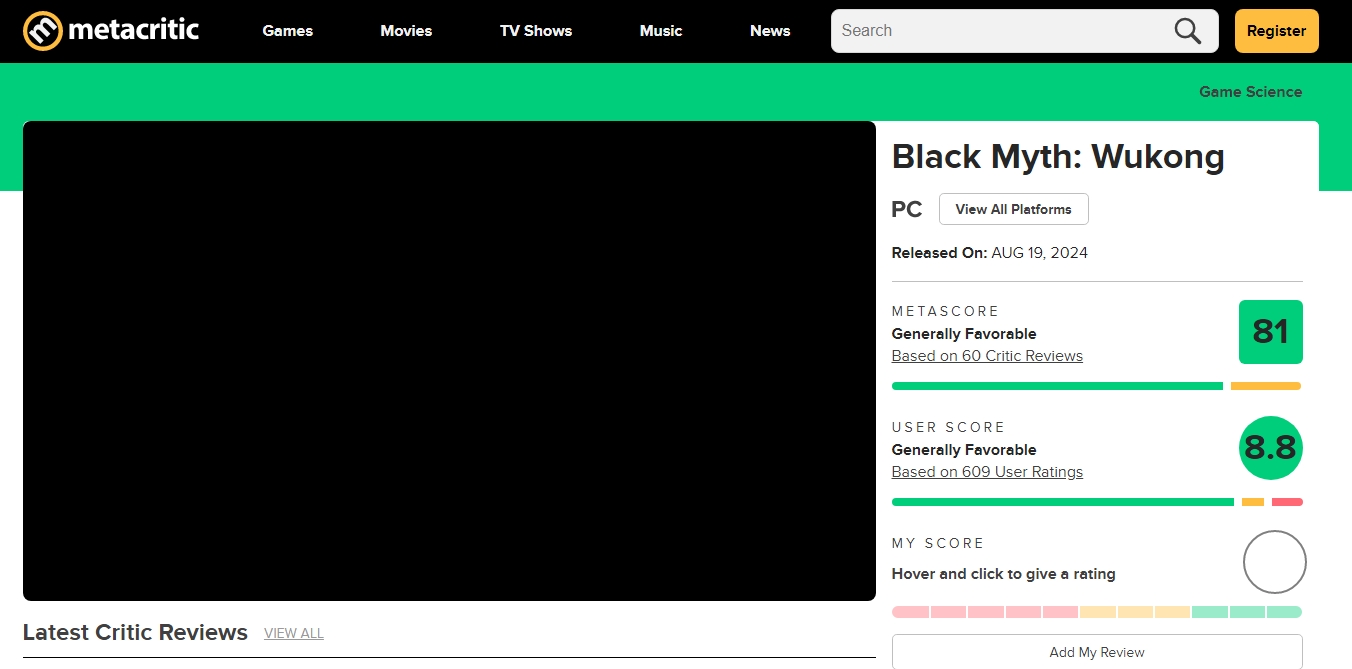Screen dimensions: 1352x669
Task: Click the PC platform label
Action: pos(907,210)
